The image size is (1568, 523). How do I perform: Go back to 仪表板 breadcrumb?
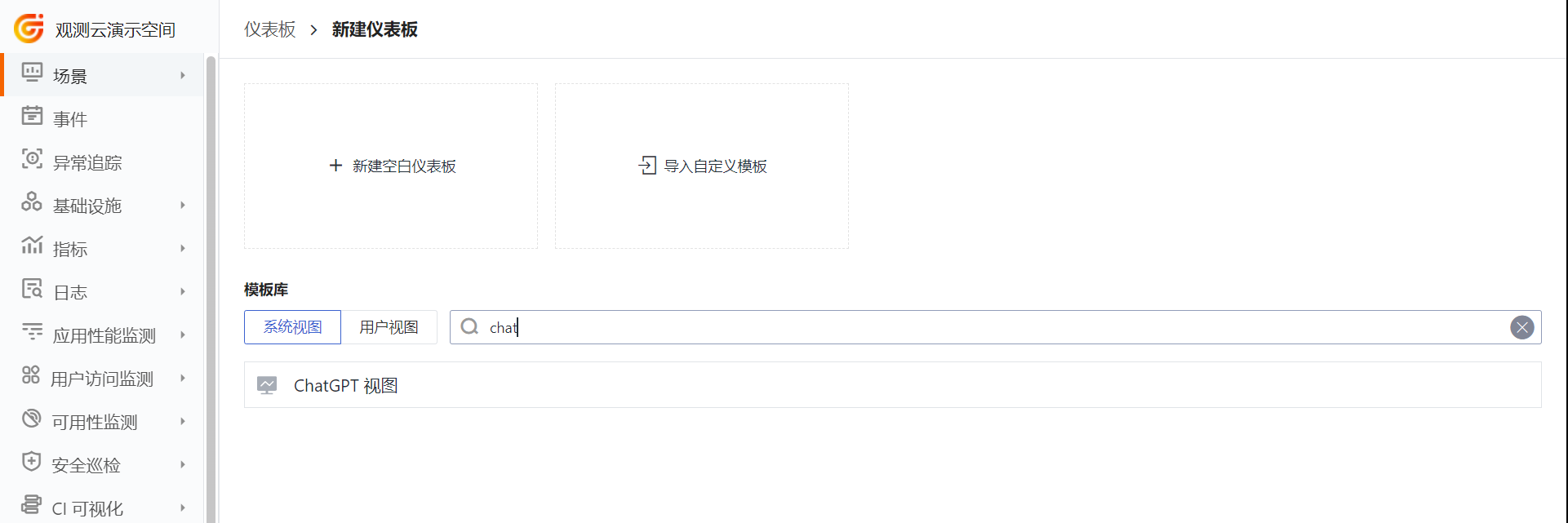pyautogui.click(x=270, y=29)
